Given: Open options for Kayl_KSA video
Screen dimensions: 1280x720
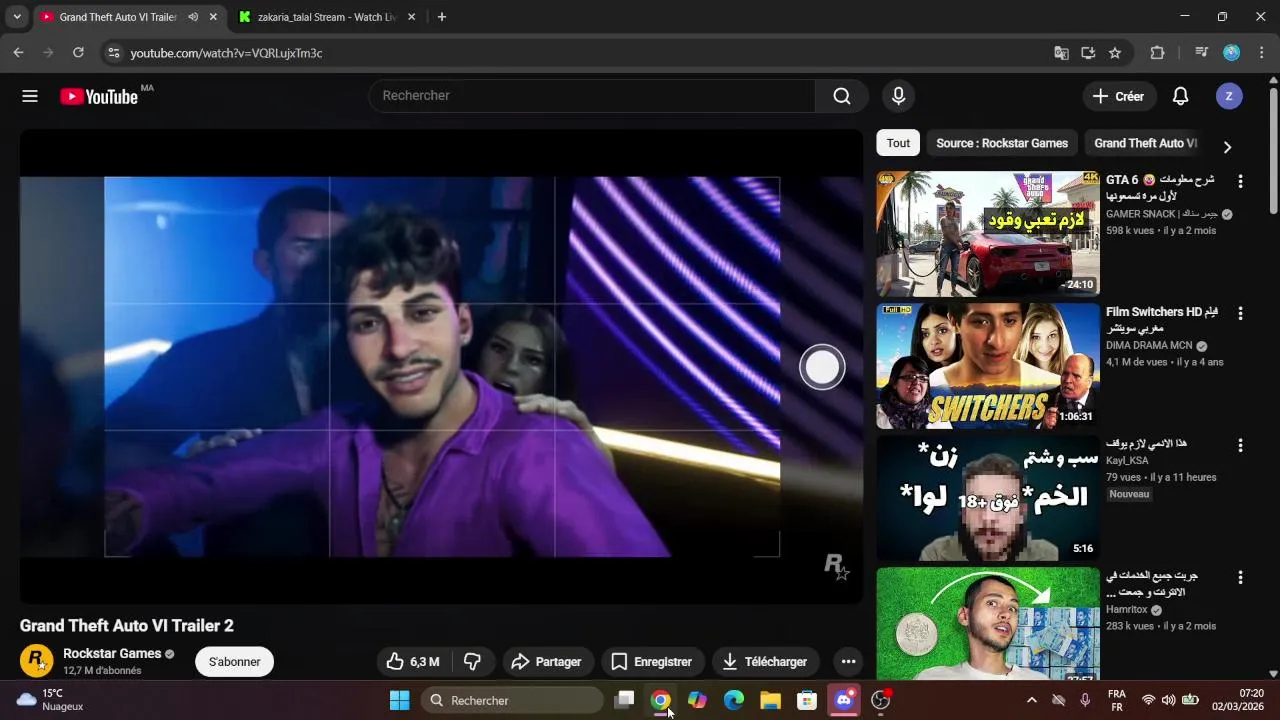Looking at the screenshot, I should coord(1240,445).
